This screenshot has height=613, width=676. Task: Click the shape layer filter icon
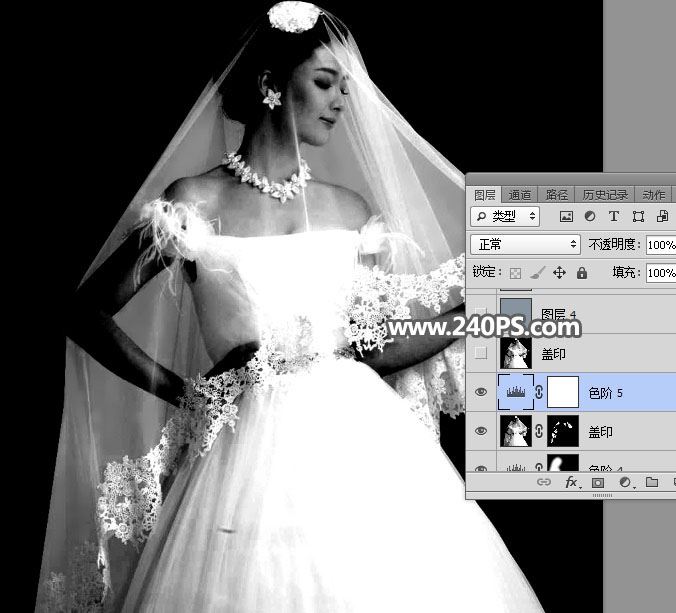[637, 216]
